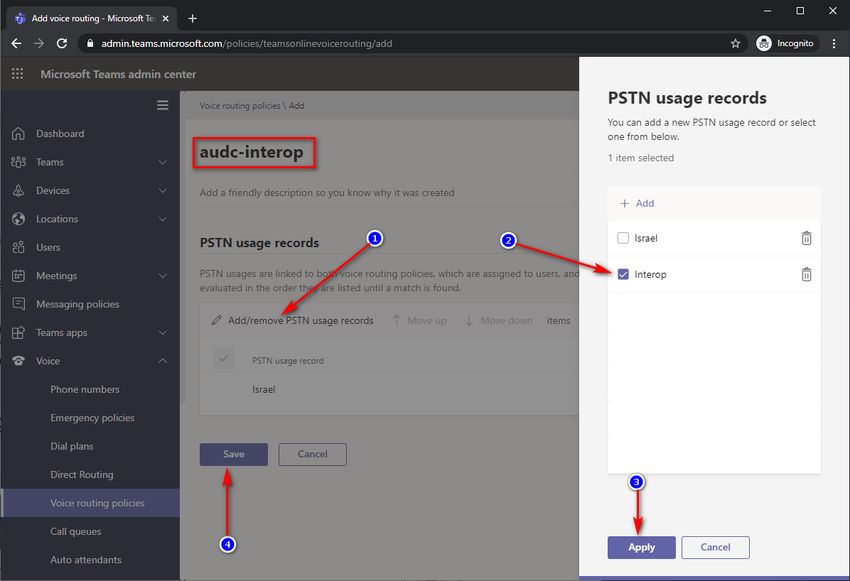
Task: Save the voice routing policy
Action: coord(234,454)
